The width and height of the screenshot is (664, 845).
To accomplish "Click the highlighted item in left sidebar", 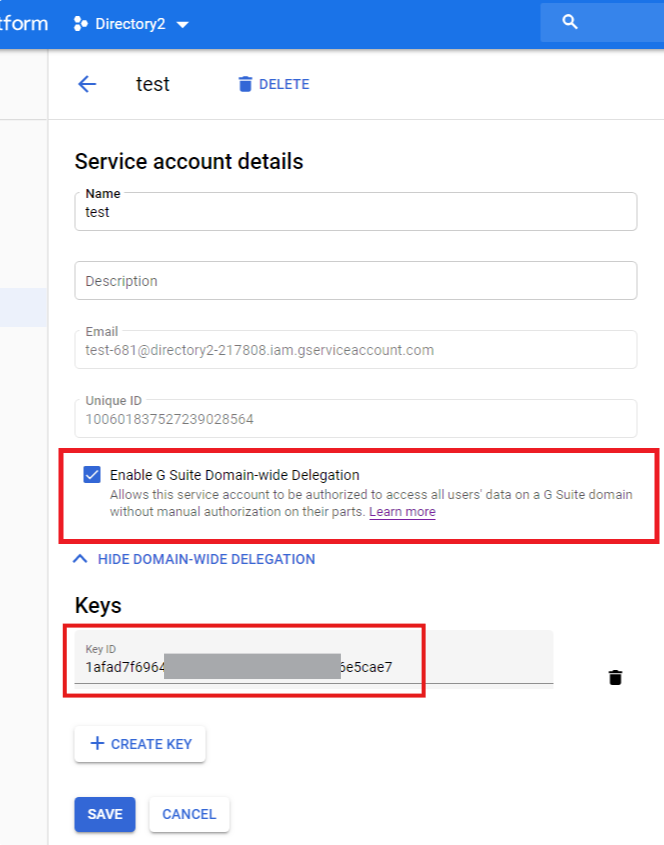I will 23,307.
